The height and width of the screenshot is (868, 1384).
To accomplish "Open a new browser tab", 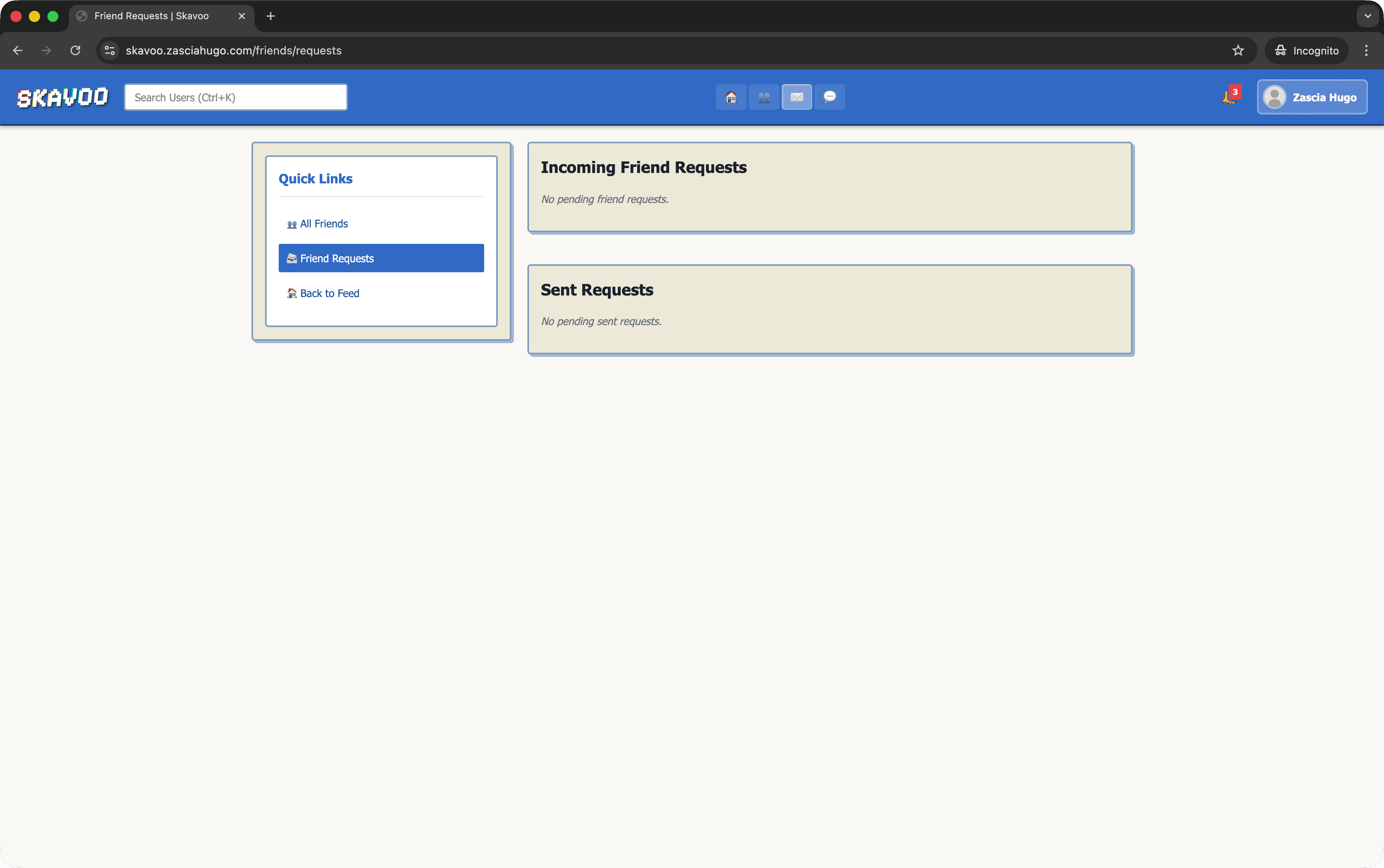I will pos(271,16).
